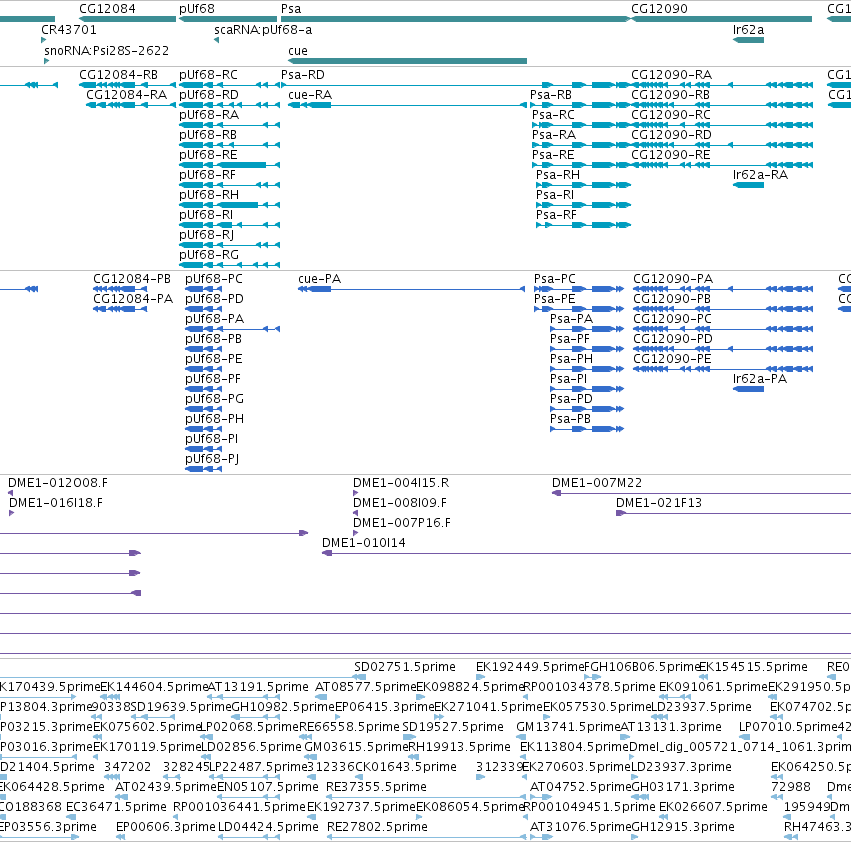This screenshot has height=842, width=851.
Task: Click the CG12090 gene label
Action: (x=659, y=9)
